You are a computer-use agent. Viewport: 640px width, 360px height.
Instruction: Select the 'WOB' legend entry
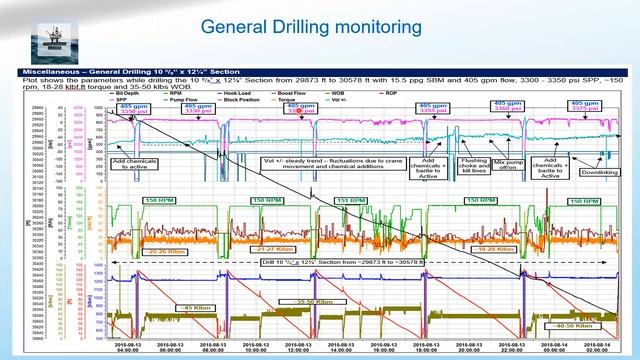[x=335, y=93]
